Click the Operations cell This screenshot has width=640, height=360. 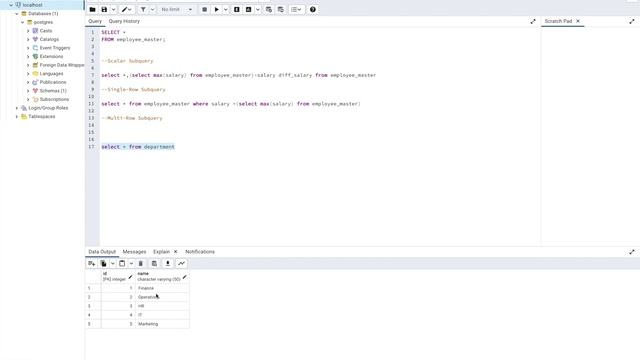coord(162,297)
